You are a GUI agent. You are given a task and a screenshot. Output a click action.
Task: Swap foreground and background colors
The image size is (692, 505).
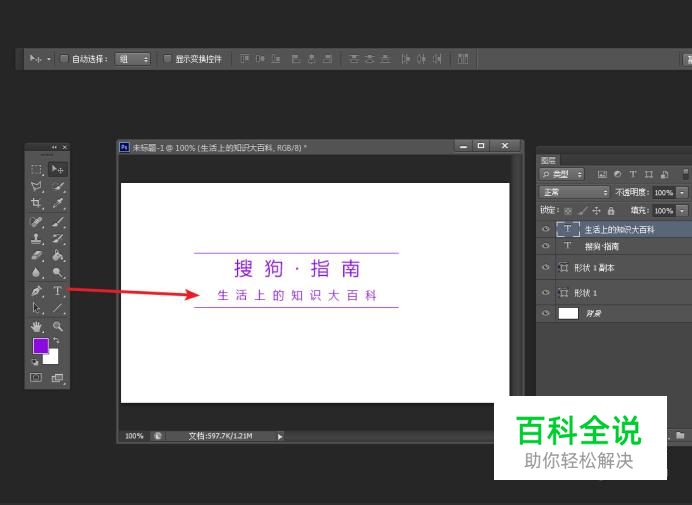[56, 341]
